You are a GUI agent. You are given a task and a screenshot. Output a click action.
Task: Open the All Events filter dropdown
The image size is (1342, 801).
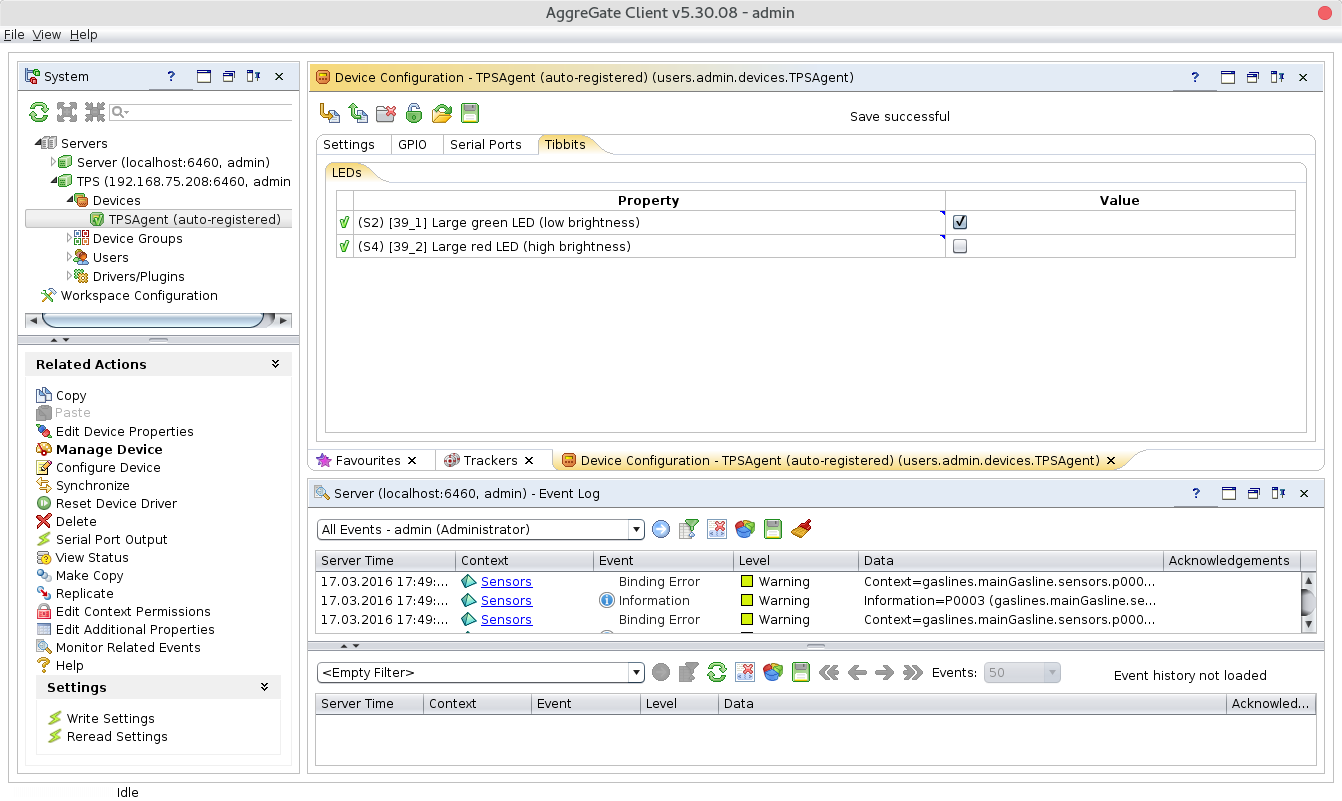pyautogui.click(x=636, y=529)
